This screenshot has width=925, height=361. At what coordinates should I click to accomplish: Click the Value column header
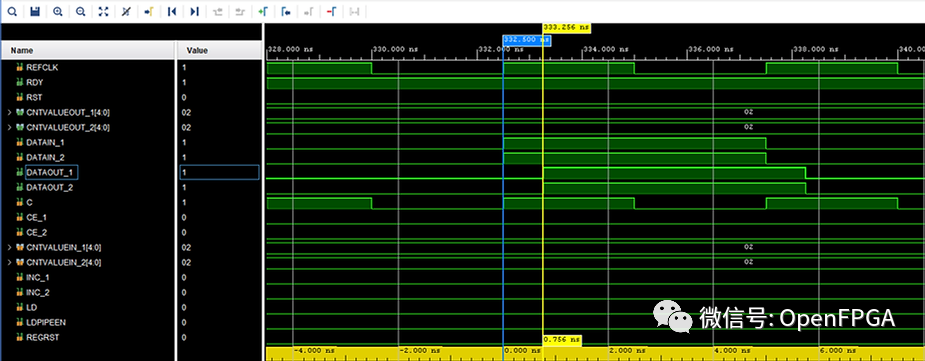[219, 50]
